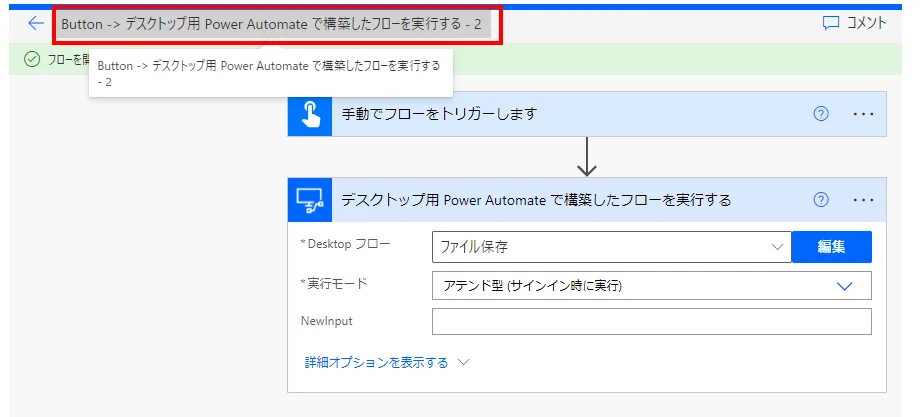The image size is (921, 417).
Task: Click the back arrow icon
Action: tap(36, 23)
